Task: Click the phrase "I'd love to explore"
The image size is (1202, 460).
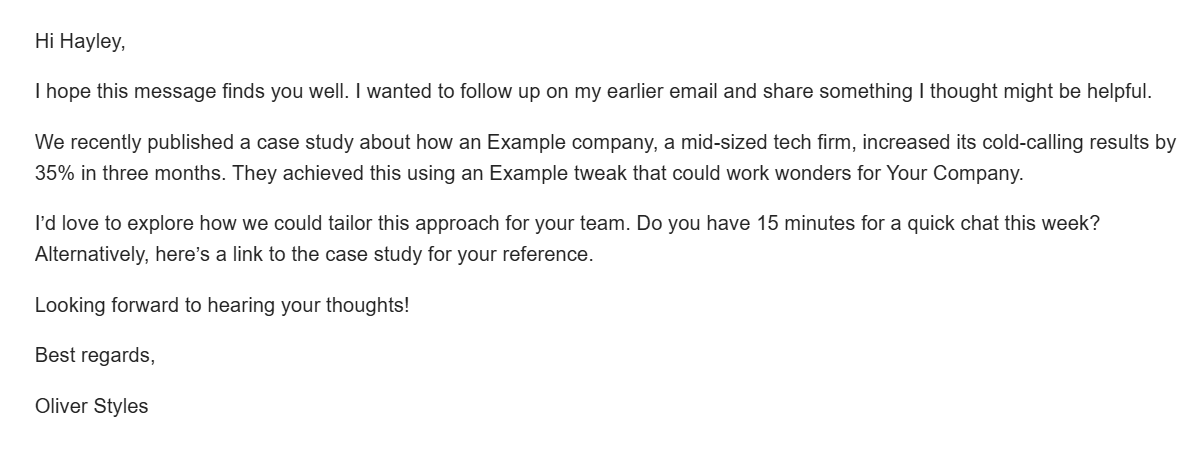Action: coord(110,224)
